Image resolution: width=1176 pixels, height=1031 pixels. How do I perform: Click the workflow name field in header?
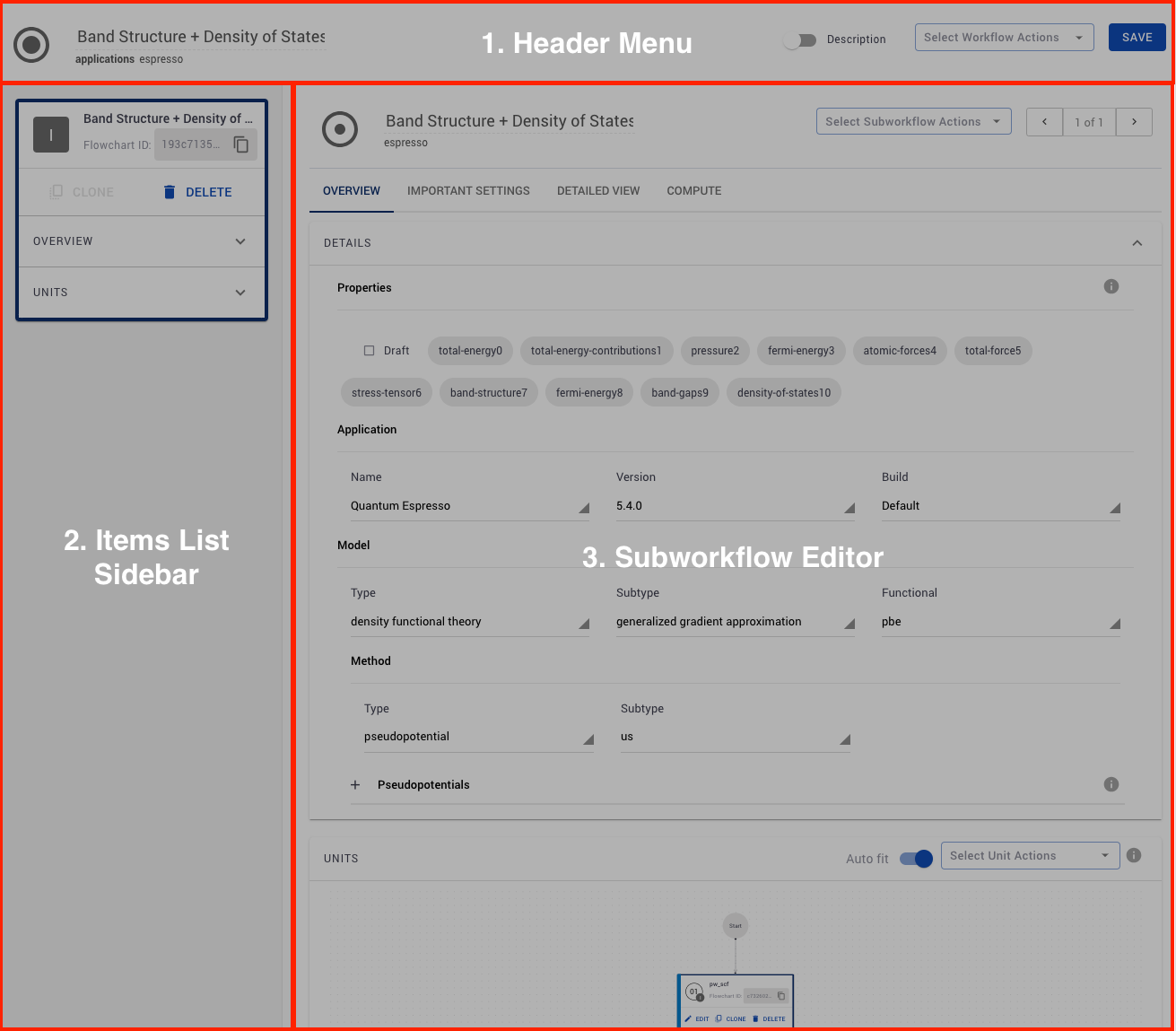(x=201, y=37)
